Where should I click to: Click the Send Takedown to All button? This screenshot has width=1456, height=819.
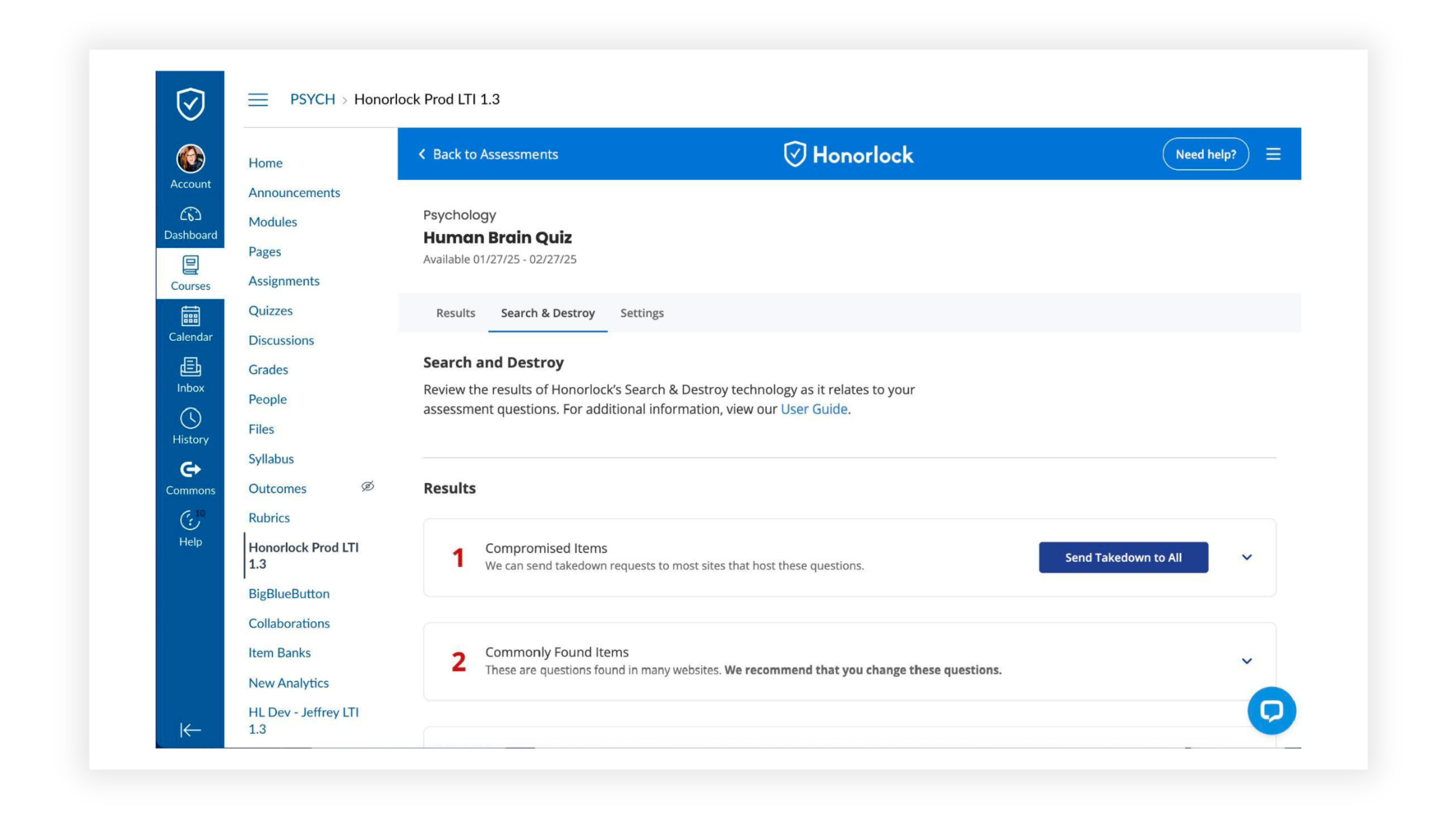tap(1123, 557)
